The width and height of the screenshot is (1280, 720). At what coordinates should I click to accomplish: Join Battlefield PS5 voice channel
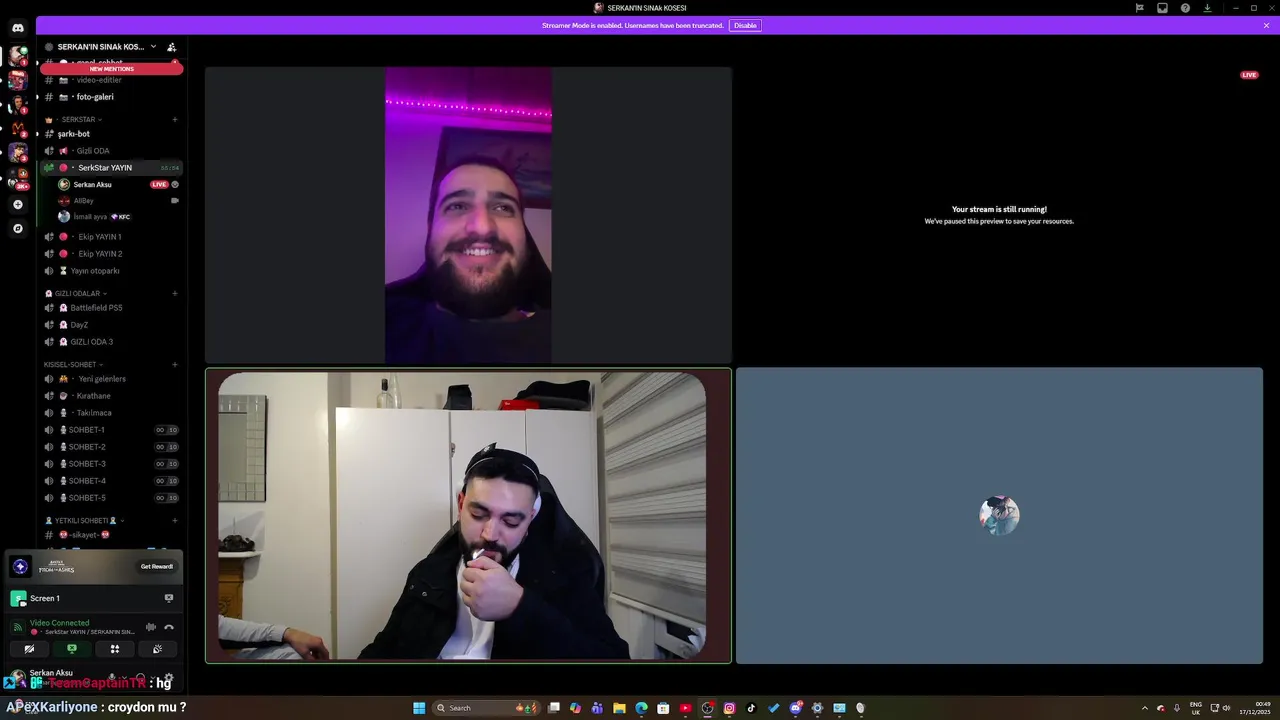pos(112,308)
